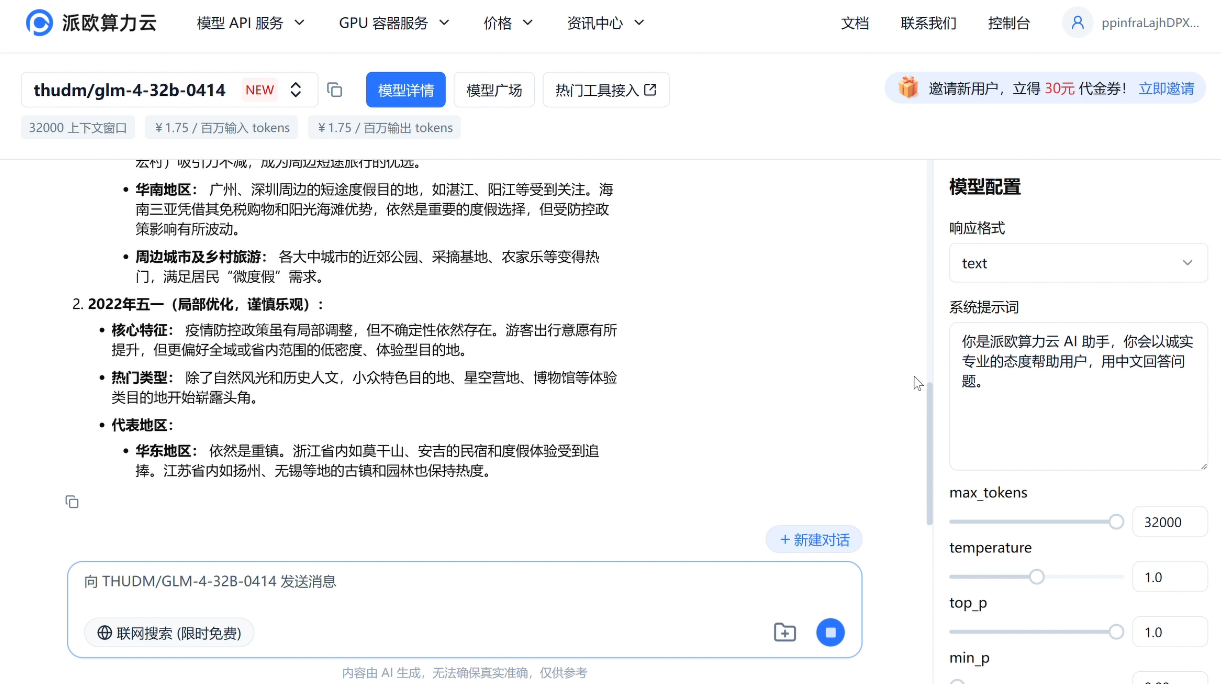The image size is (1221, 684).
Task: Click the gift icon in invite banner
Action: coord(908,88)
